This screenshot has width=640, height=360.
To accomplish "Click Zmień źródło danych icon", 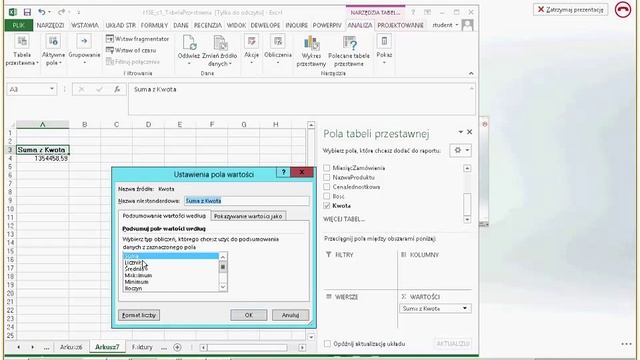I will 220,43.
